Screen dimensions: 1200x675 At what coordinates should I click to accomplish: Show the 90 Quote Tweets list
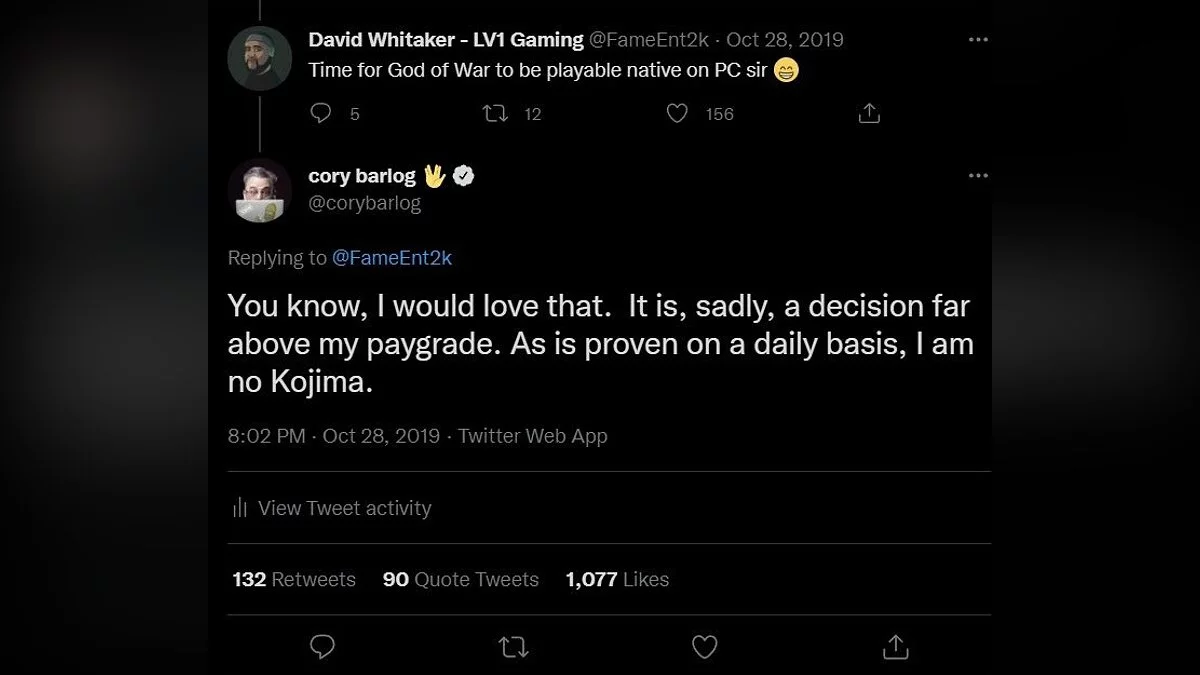461,579
